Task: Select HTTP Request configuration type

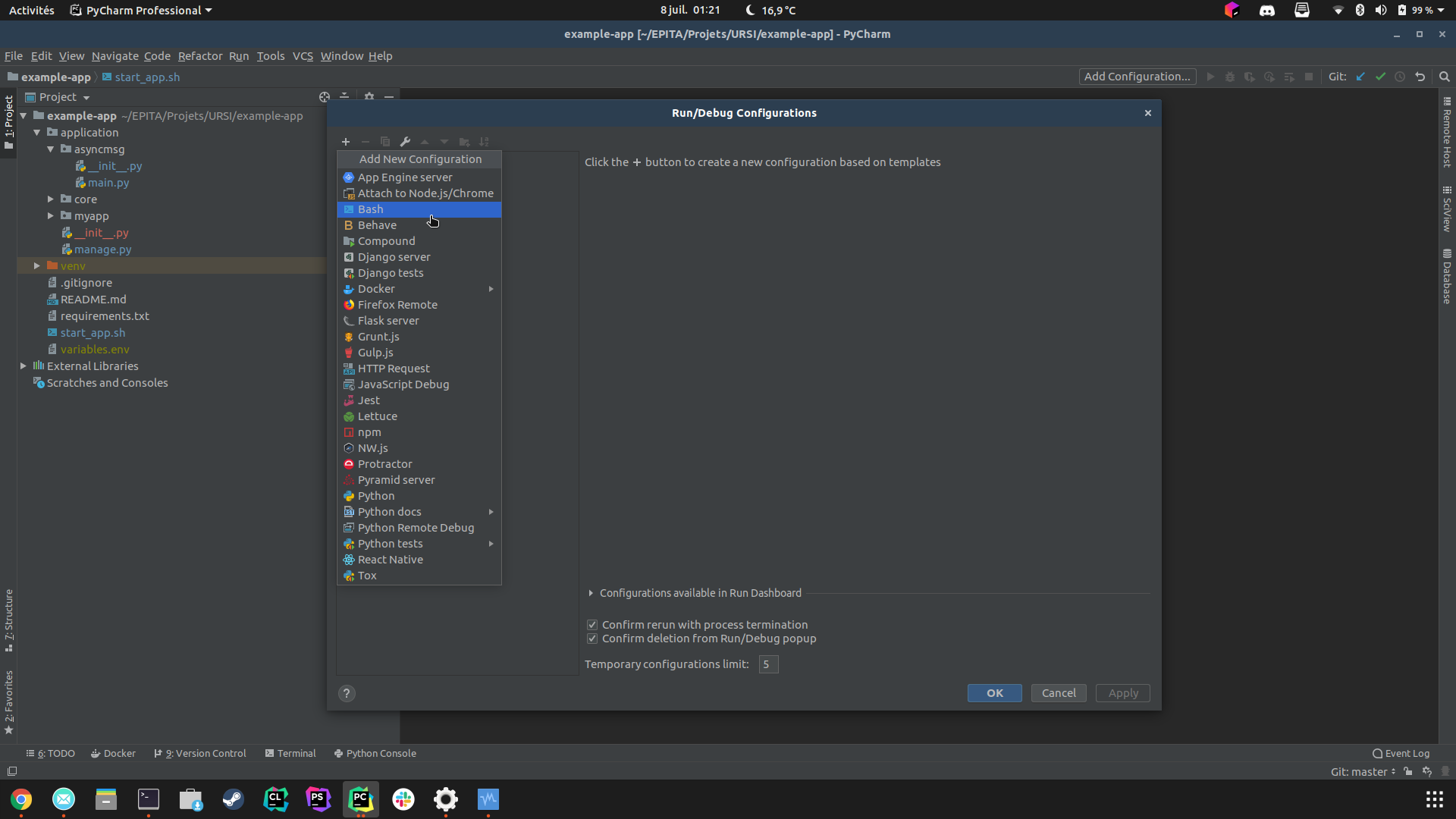Action: [419, 369]
